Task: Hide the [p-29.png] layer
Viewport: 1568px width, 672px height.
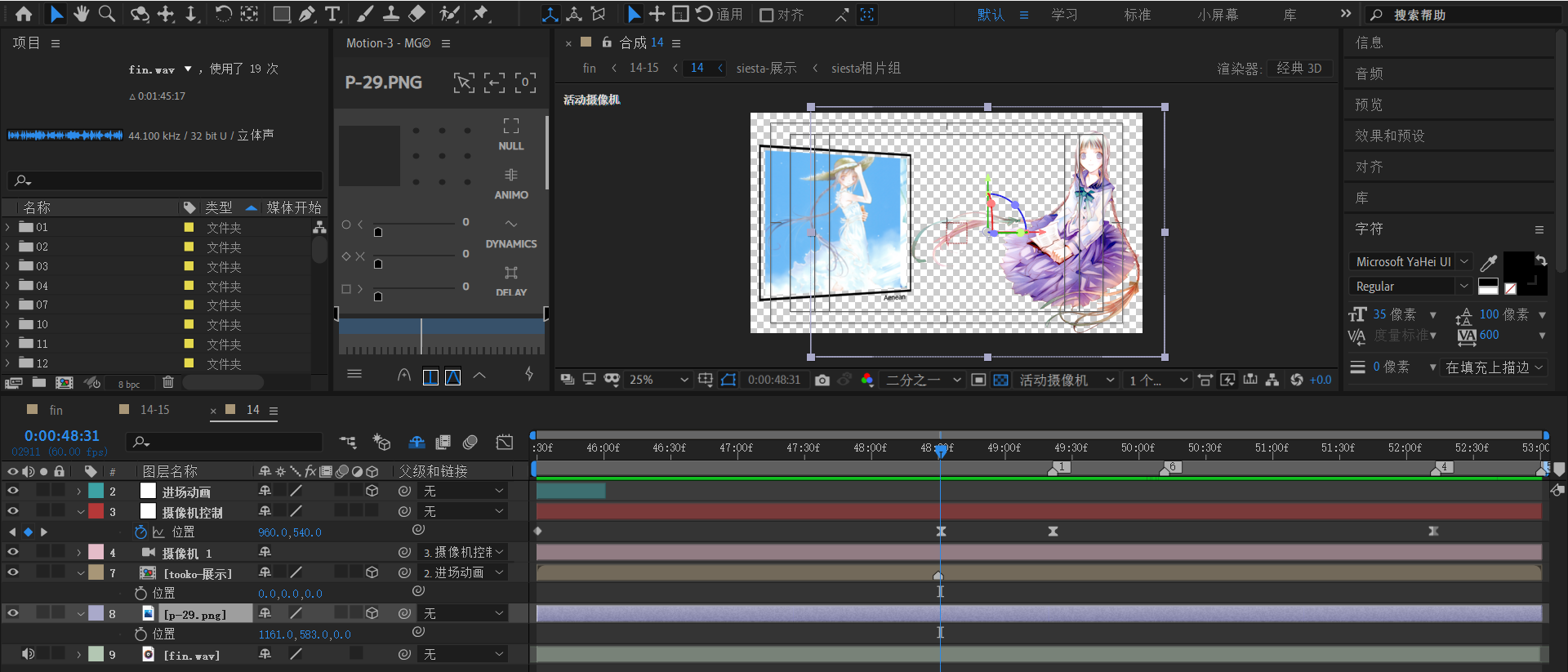Action: pyautogui.click(x=13, y=613)
